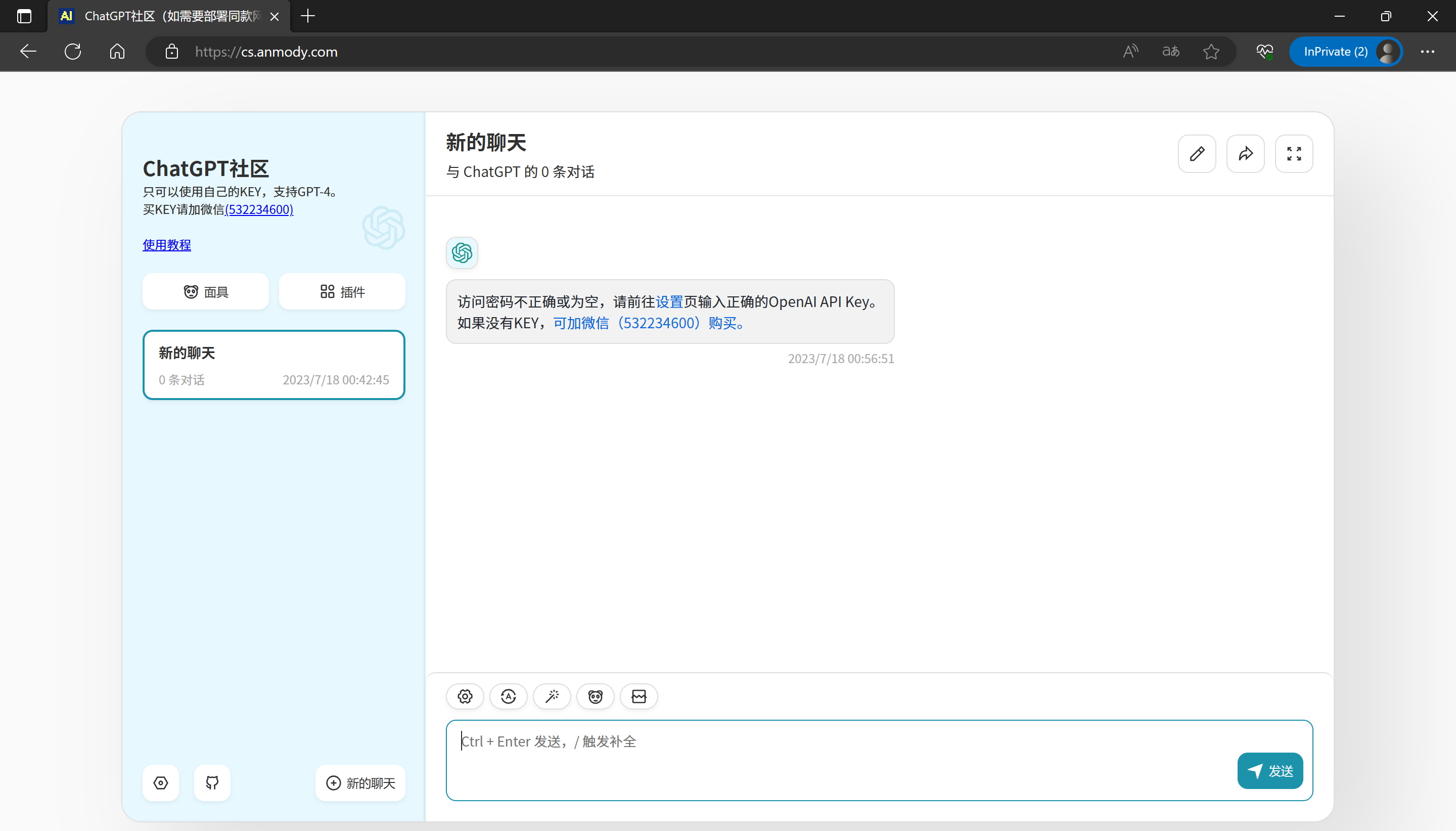Screen dimensions: 1456x831
Task: Refresh the browser page
Action: [x=73, y=52]
